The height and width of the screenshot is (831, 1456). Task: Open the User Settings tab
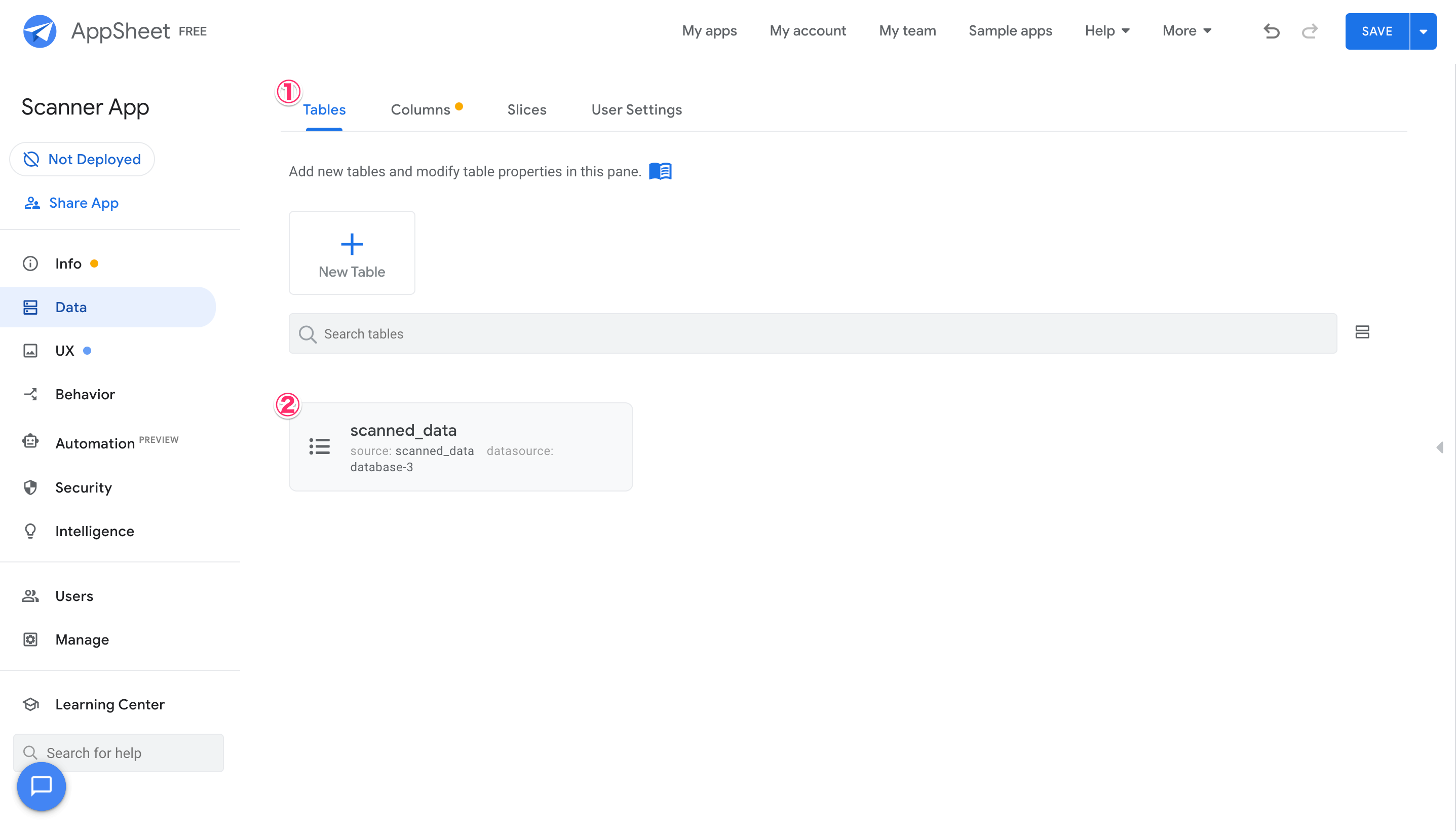click(x=636, y=109)
